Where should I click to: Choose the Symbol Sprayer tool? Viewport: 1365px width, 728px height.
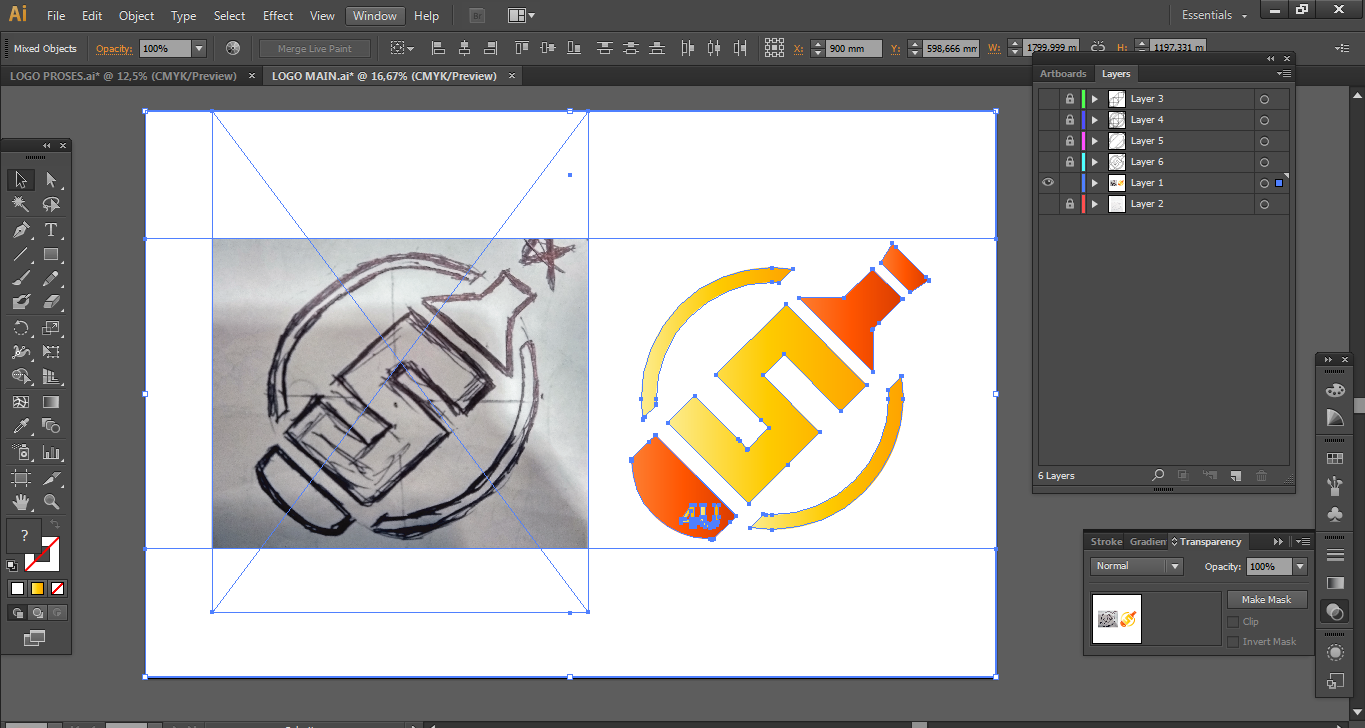(x=20, y=452)
